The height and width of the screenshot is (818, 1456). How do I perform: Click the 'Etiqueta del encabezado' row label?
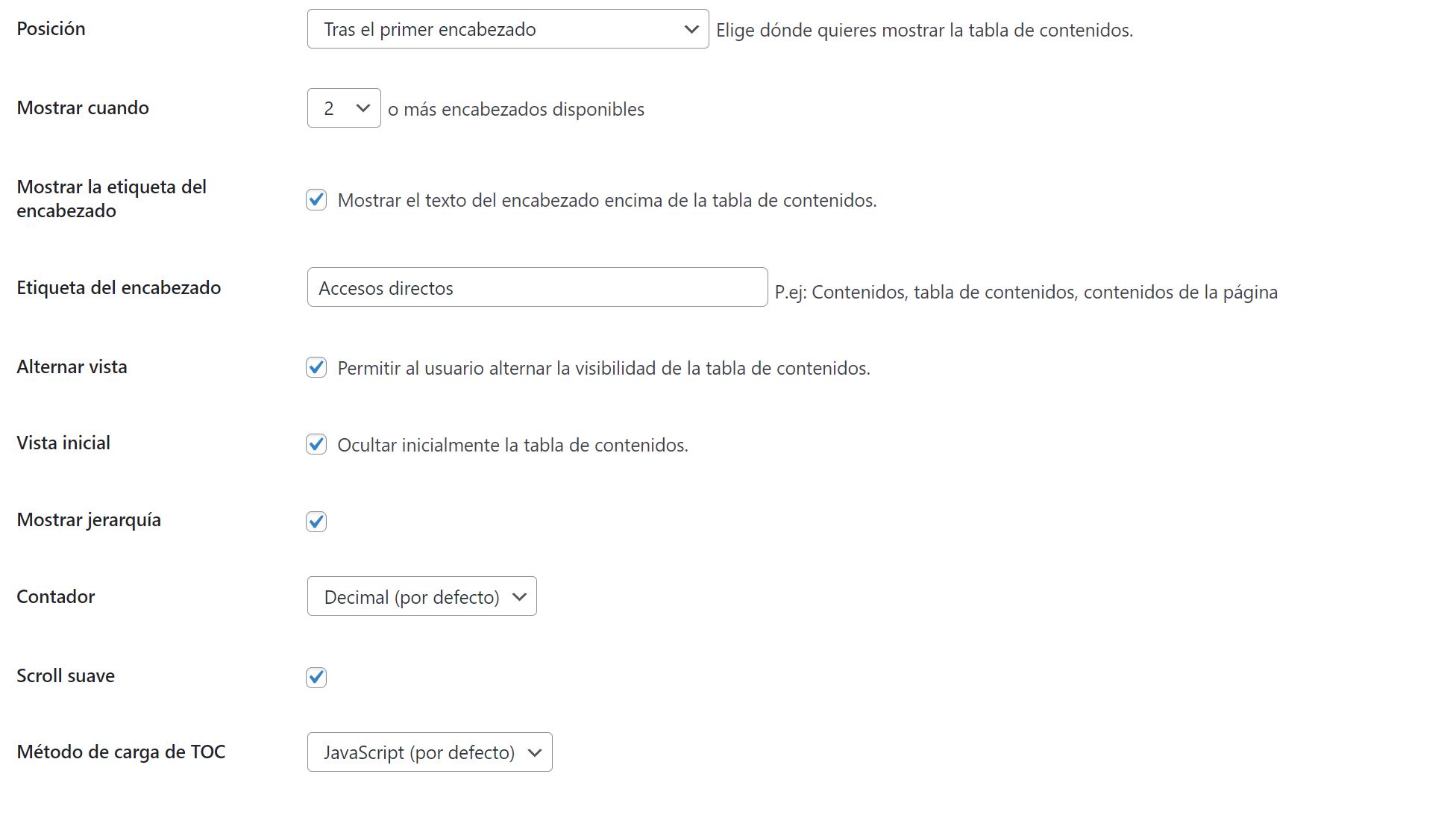[x=119, y=288]
